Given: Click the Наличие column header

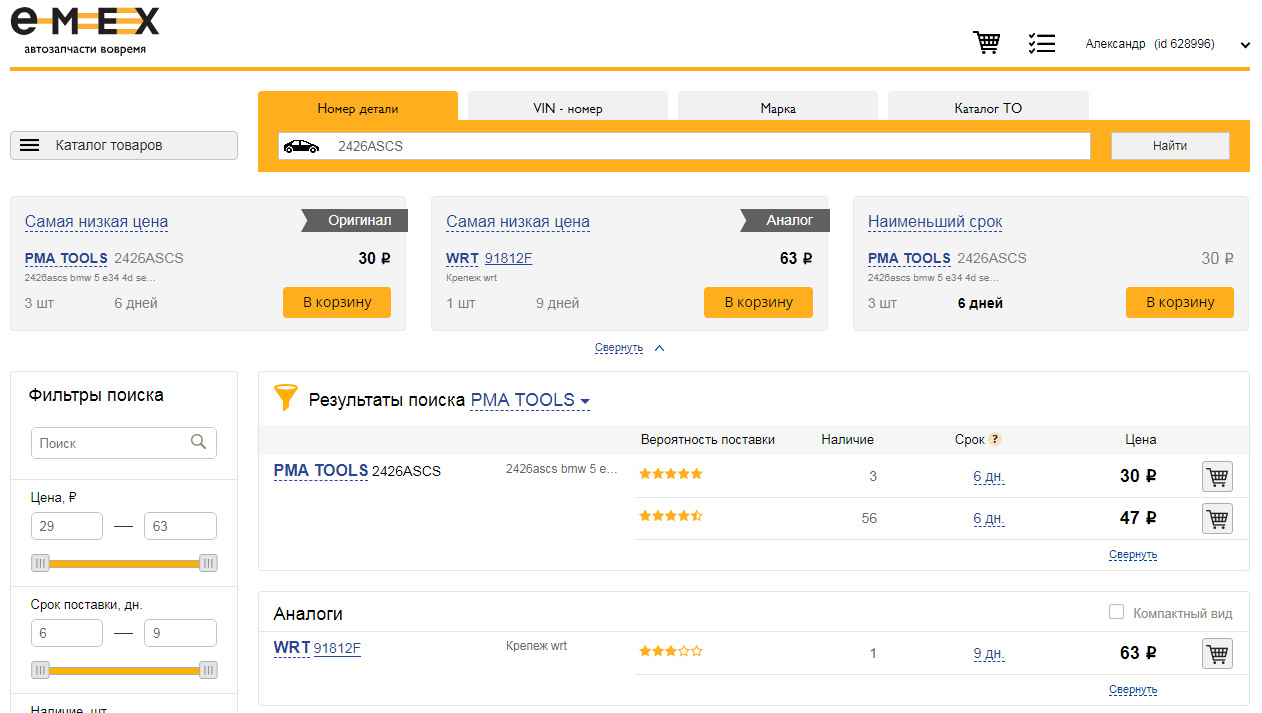Looking at the screenshot, I should [847, 439].
